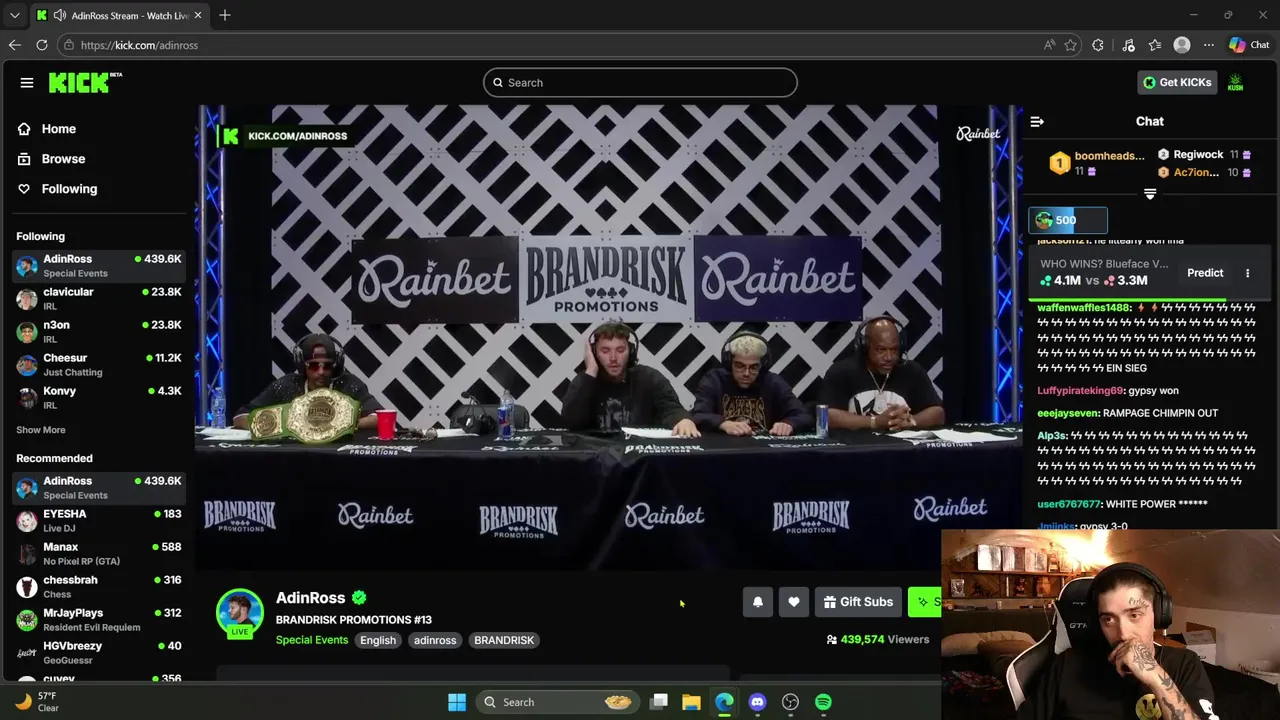Screen dimensions: 1280x720
Task: Click the English language tag
Action: click(x=378, y=640)
